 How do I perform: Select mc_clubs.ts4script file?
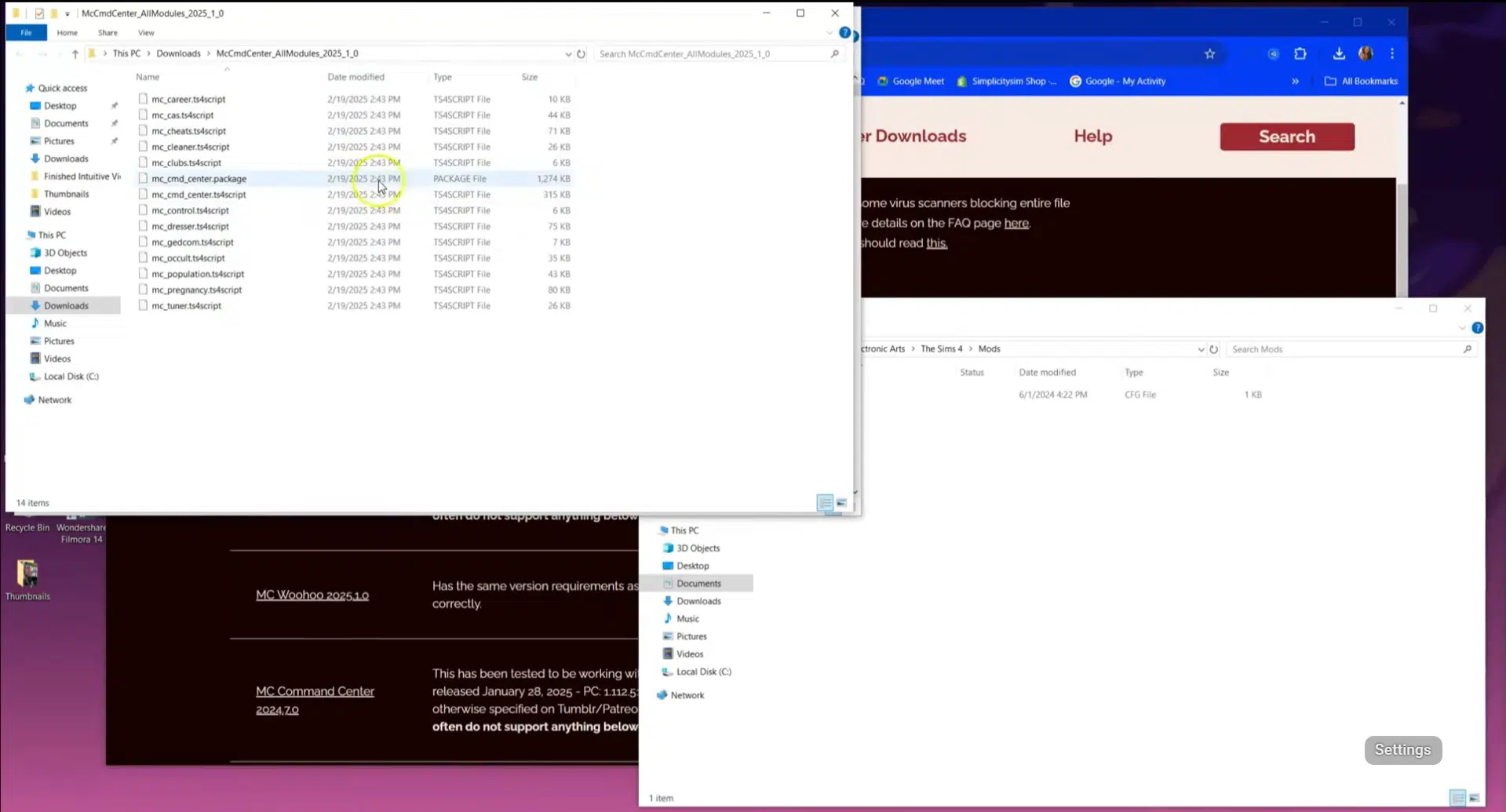click(x=186, y=162)
